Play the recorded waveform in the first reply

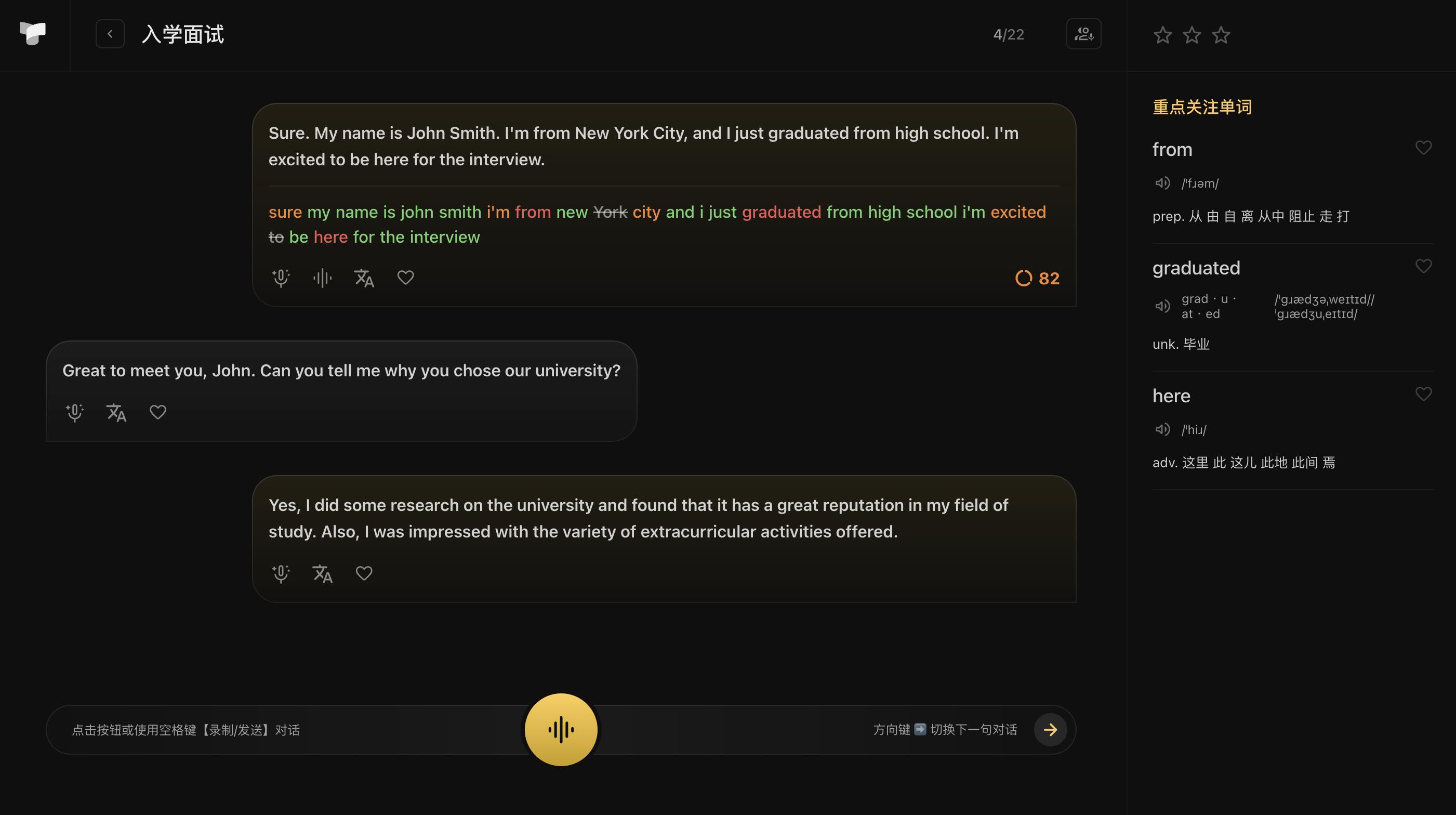322,278
